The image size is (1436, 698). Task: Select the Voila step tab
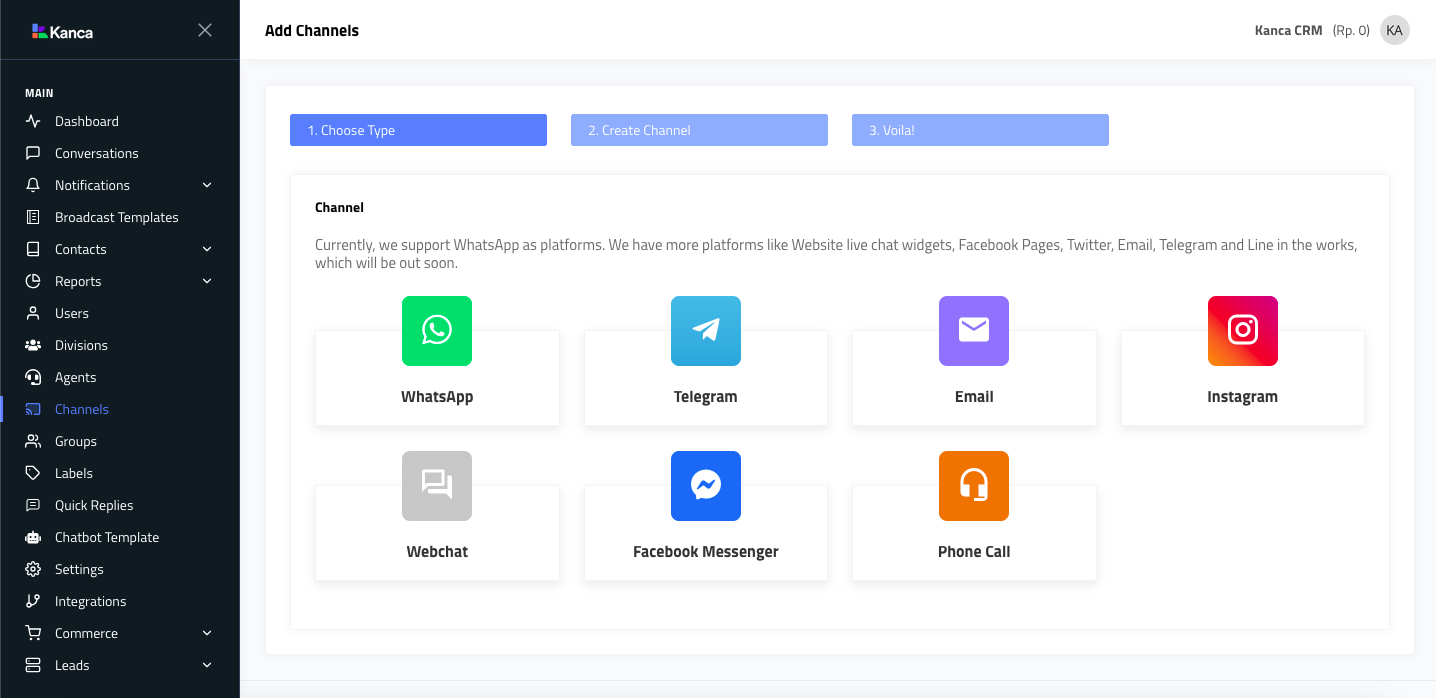click(980, 129)
